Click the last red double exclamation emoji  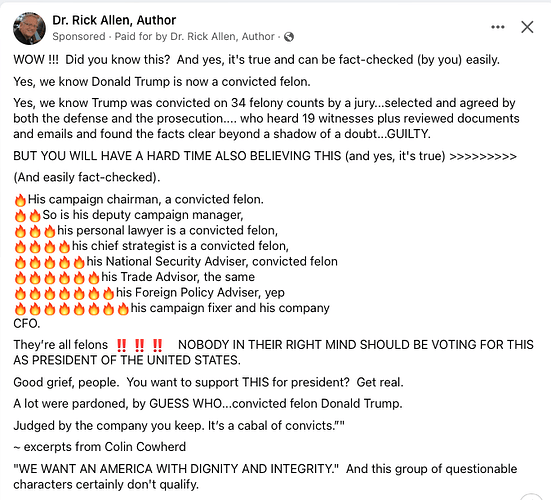pos(157,345)
